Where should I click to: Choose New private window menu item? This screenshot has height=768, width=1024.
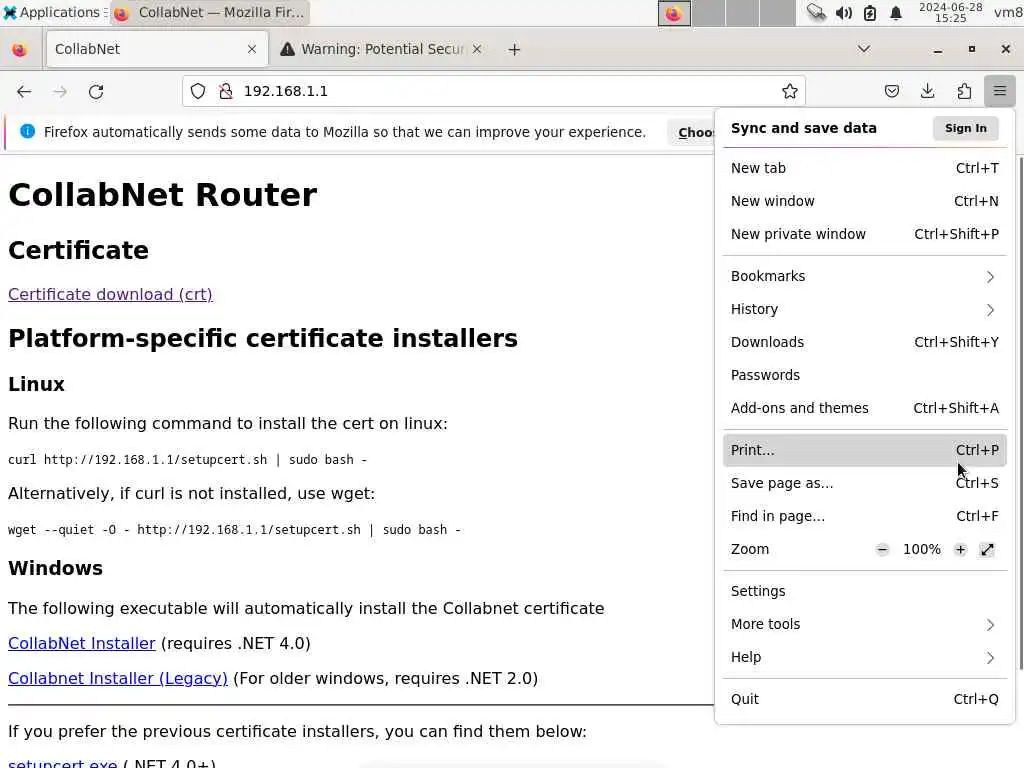tap(865, 234)
